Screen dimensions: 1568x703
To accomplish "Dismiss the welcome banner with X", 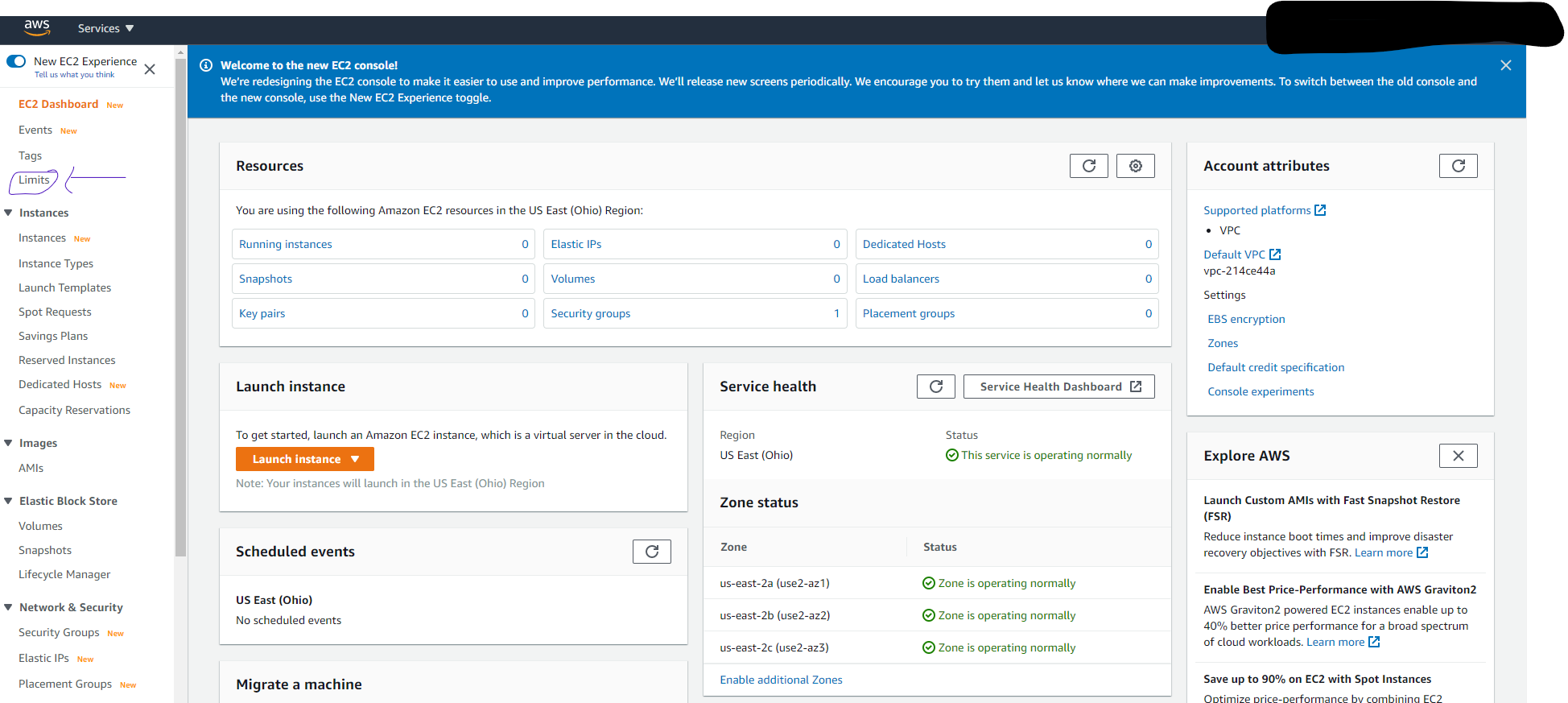I will click(x=1506, y=65).
